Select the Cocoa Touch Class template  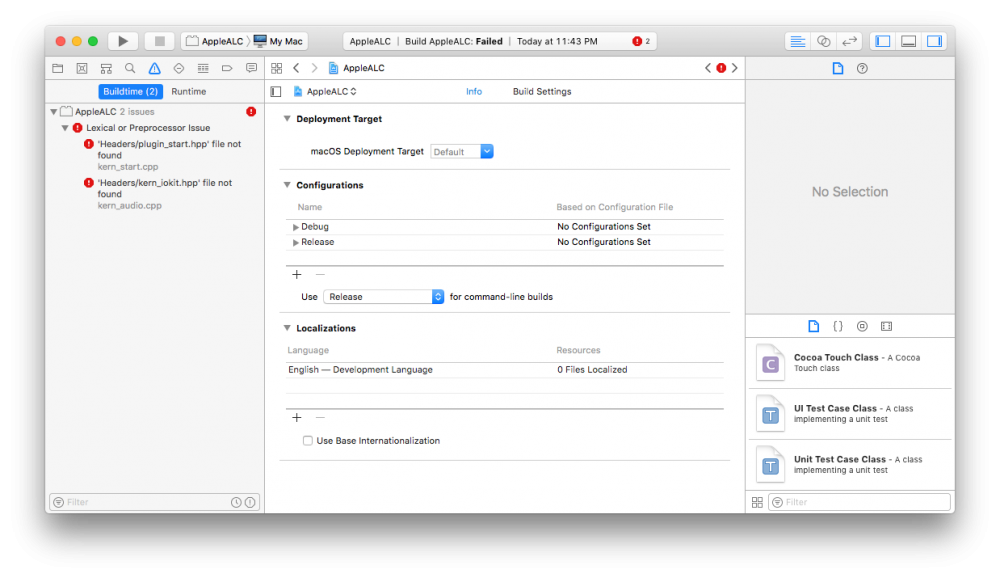(850, 363)
